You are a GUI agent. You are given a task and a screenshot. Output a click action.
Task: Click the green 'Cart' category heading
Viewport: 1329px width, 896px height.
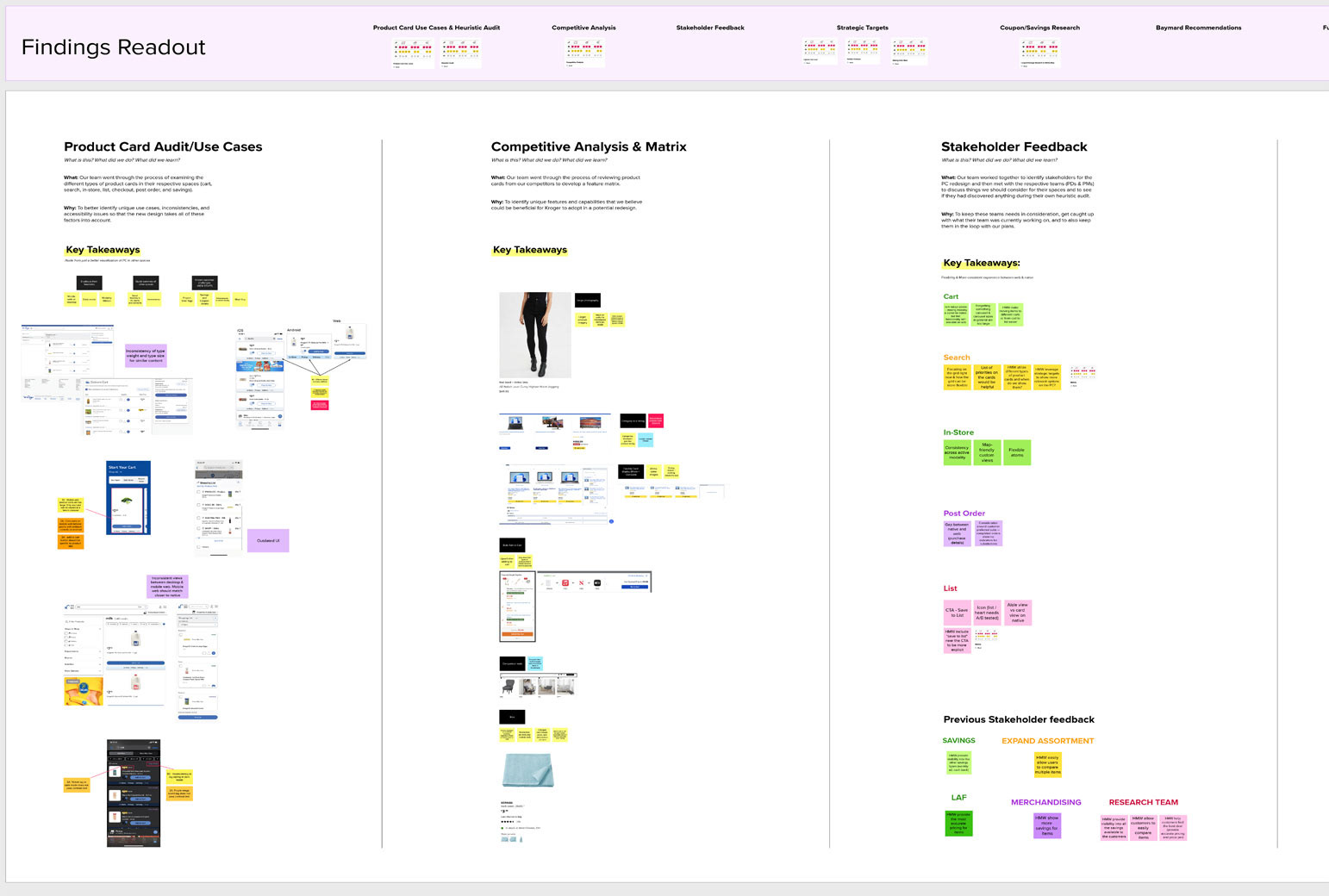coord(951,296)
